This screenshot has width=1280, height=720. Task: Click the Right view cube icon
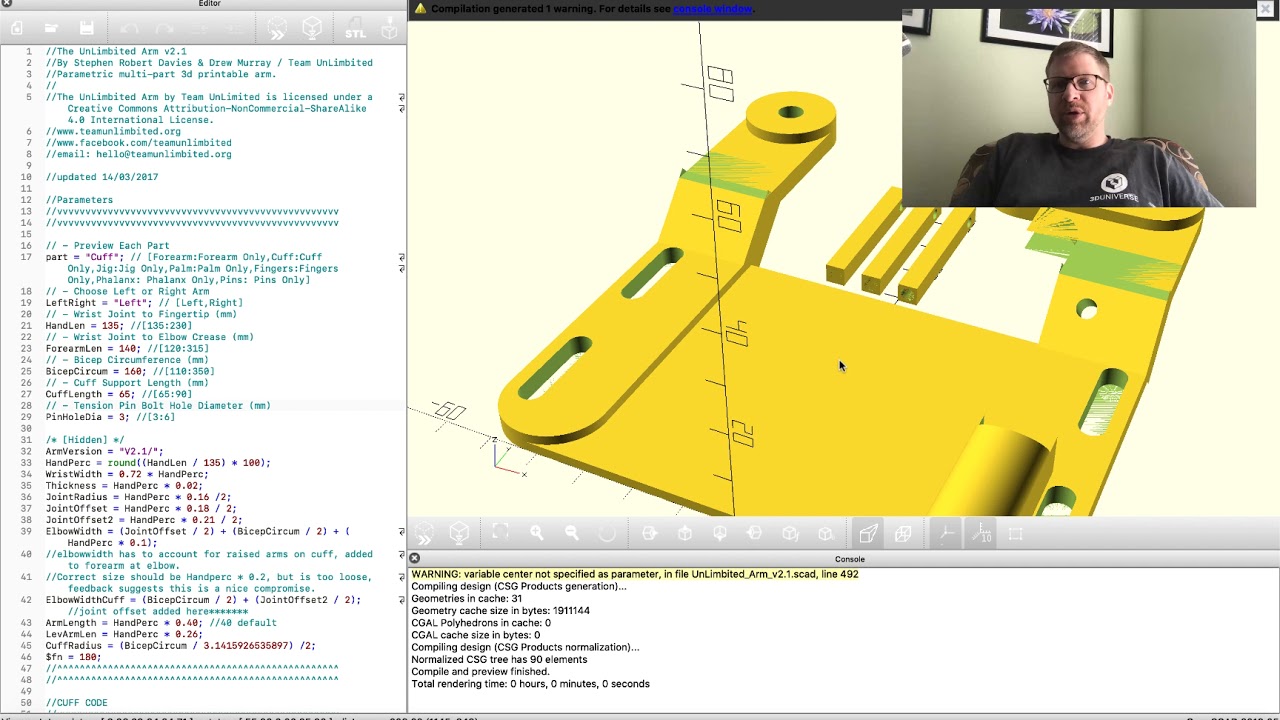649,534
